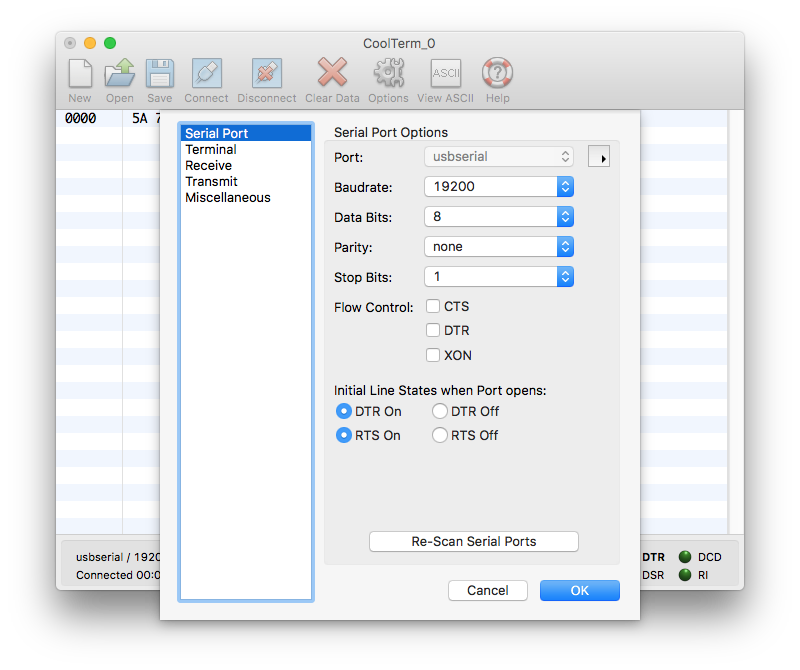800x670 pixels.
Task: Select Miscellaneous in options list
Action: click(246, 197)
